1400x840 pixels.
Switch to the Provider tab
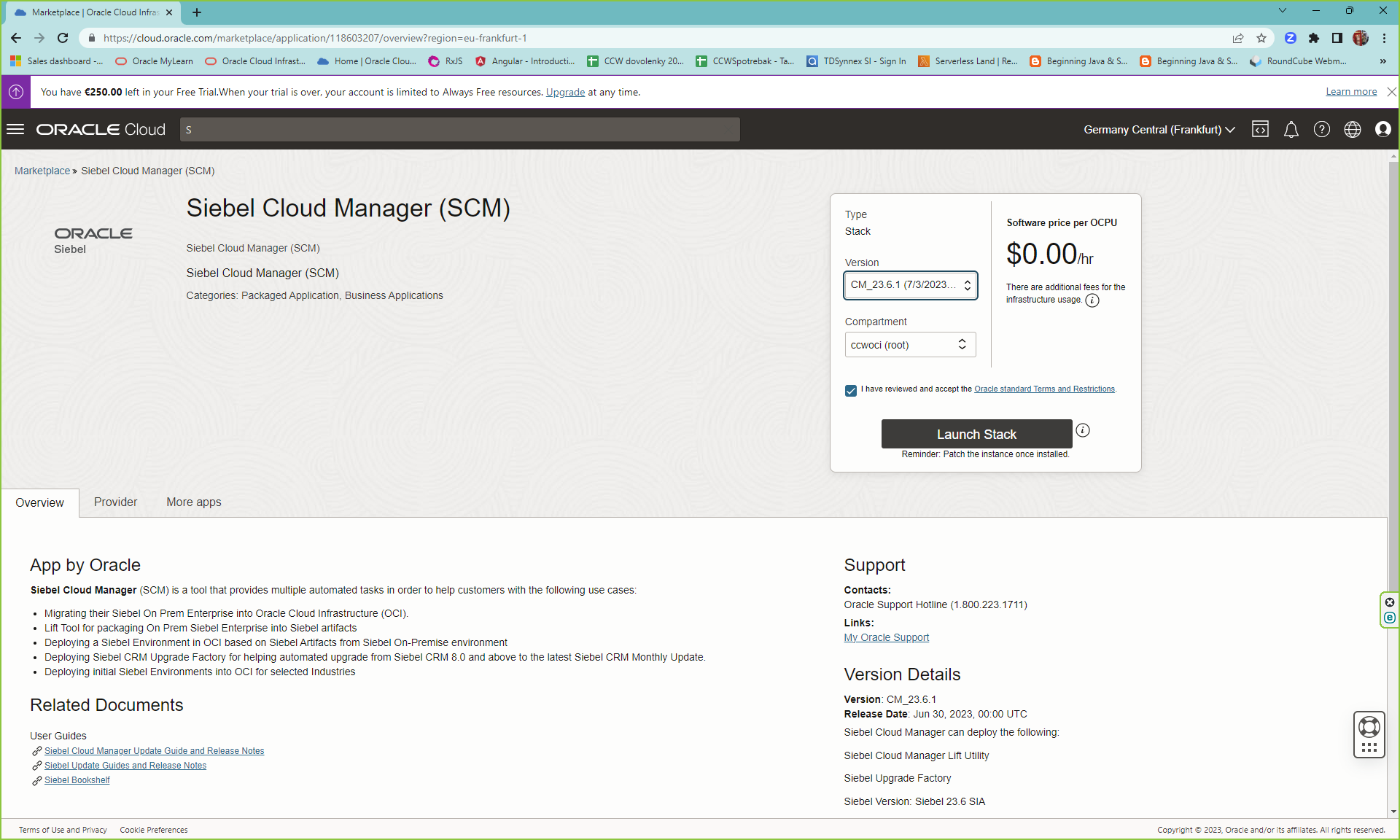115,502
